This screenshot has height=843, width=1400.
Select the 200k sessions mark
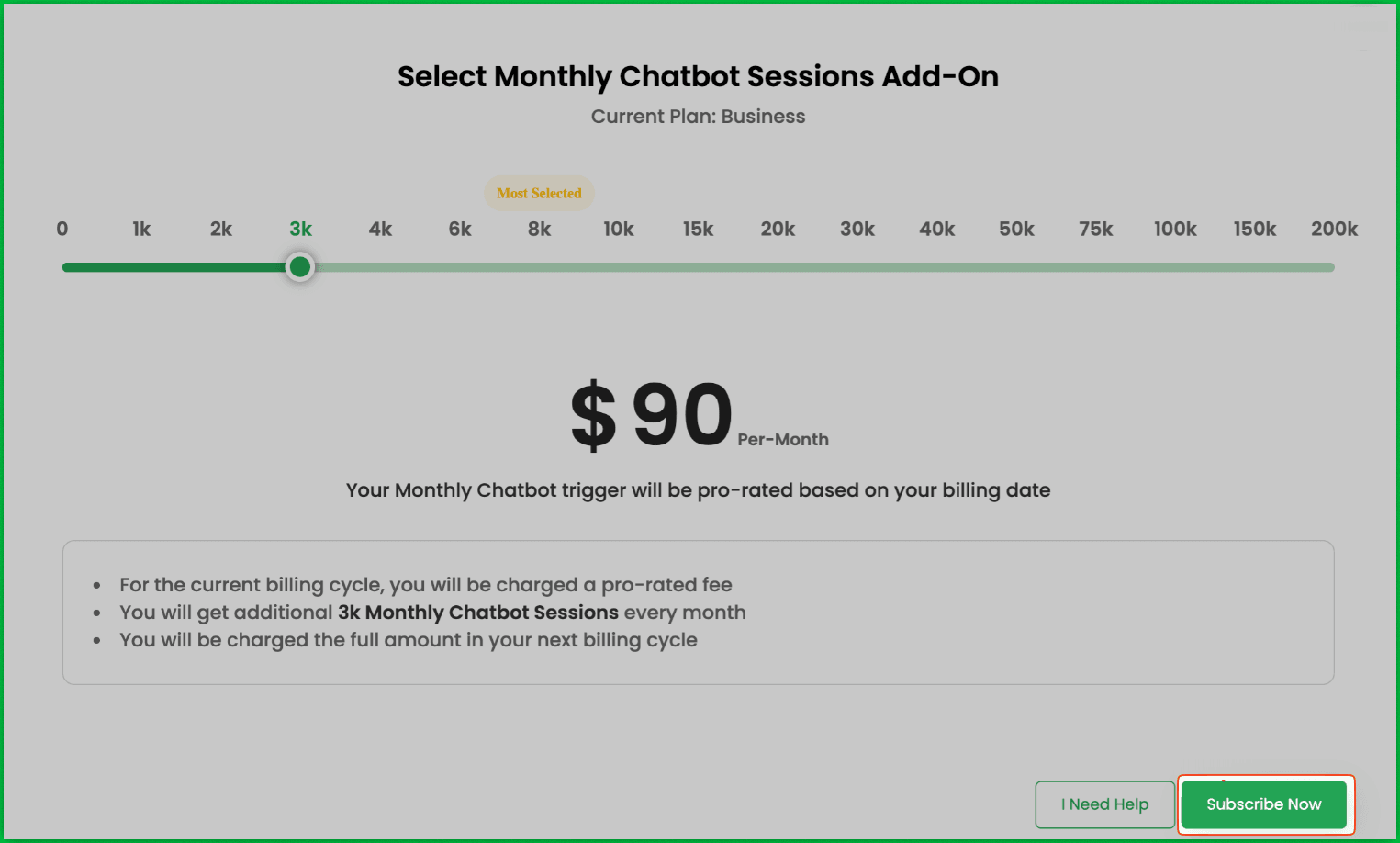pyautogui.click(x=1334, y=229)
